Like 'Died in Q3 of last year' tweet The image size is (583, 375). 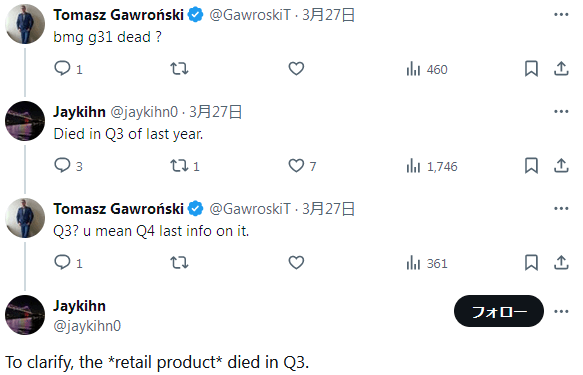[296, 165]
